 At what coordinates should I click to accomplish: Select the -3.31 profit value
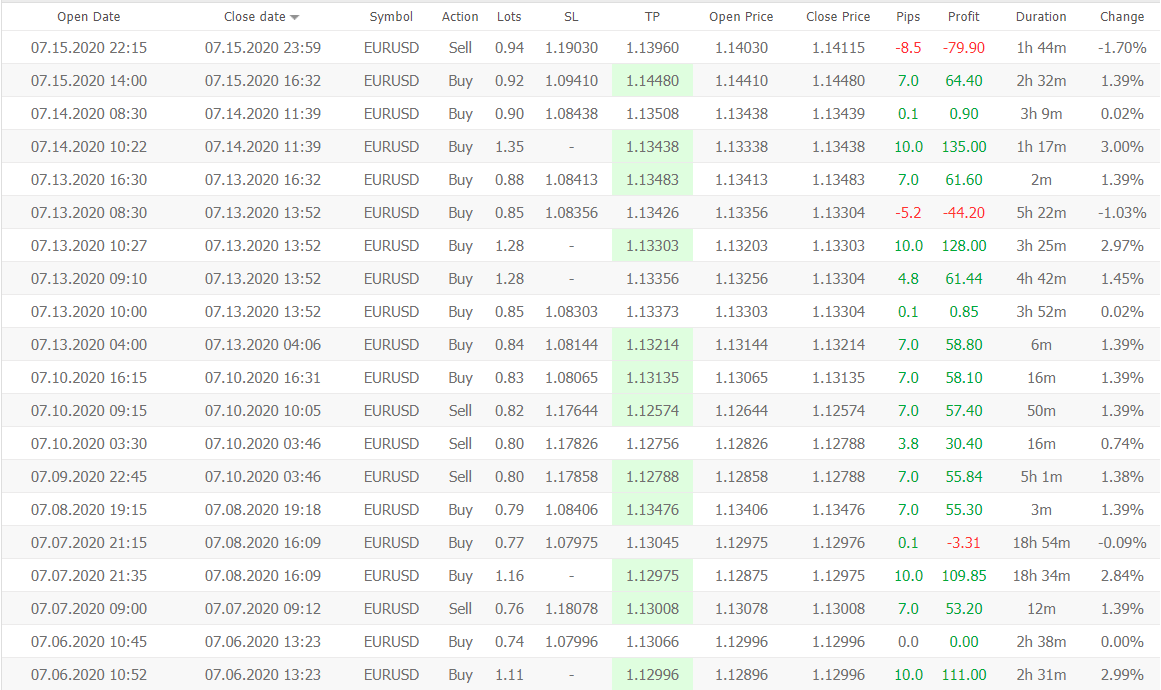point(963,543)
